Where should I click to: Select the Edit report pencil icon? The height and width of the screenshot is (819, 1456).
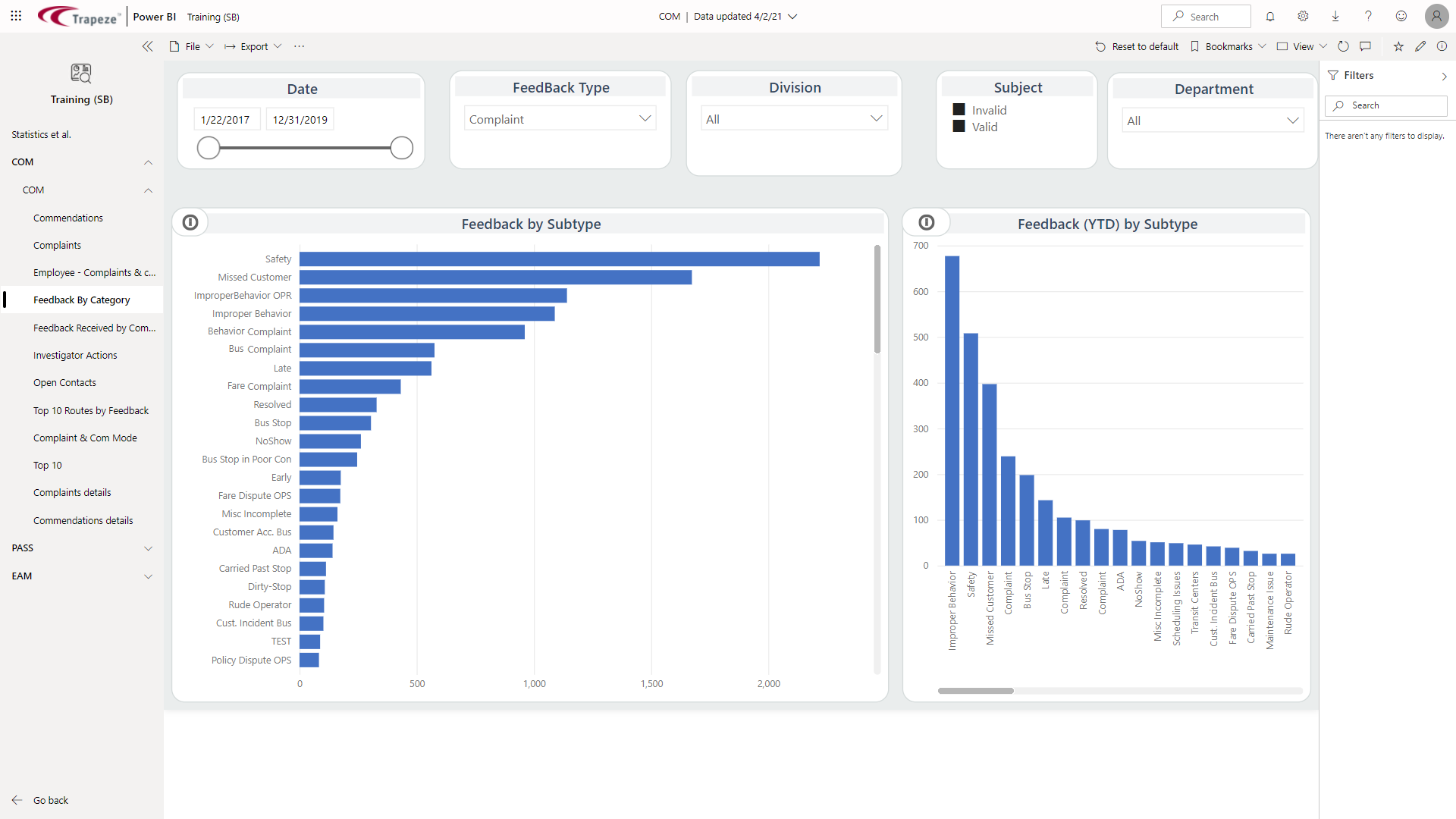(1420, 46)
